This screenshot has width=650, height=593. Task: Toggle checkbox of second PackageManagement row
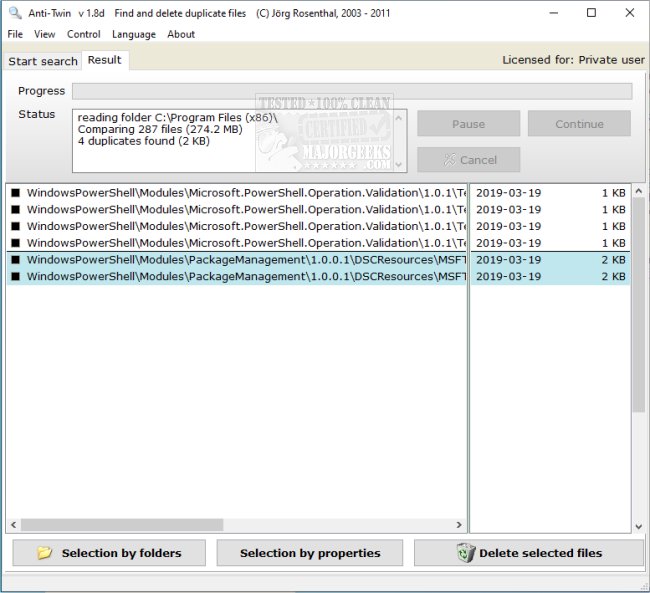(x=15, y=276)
